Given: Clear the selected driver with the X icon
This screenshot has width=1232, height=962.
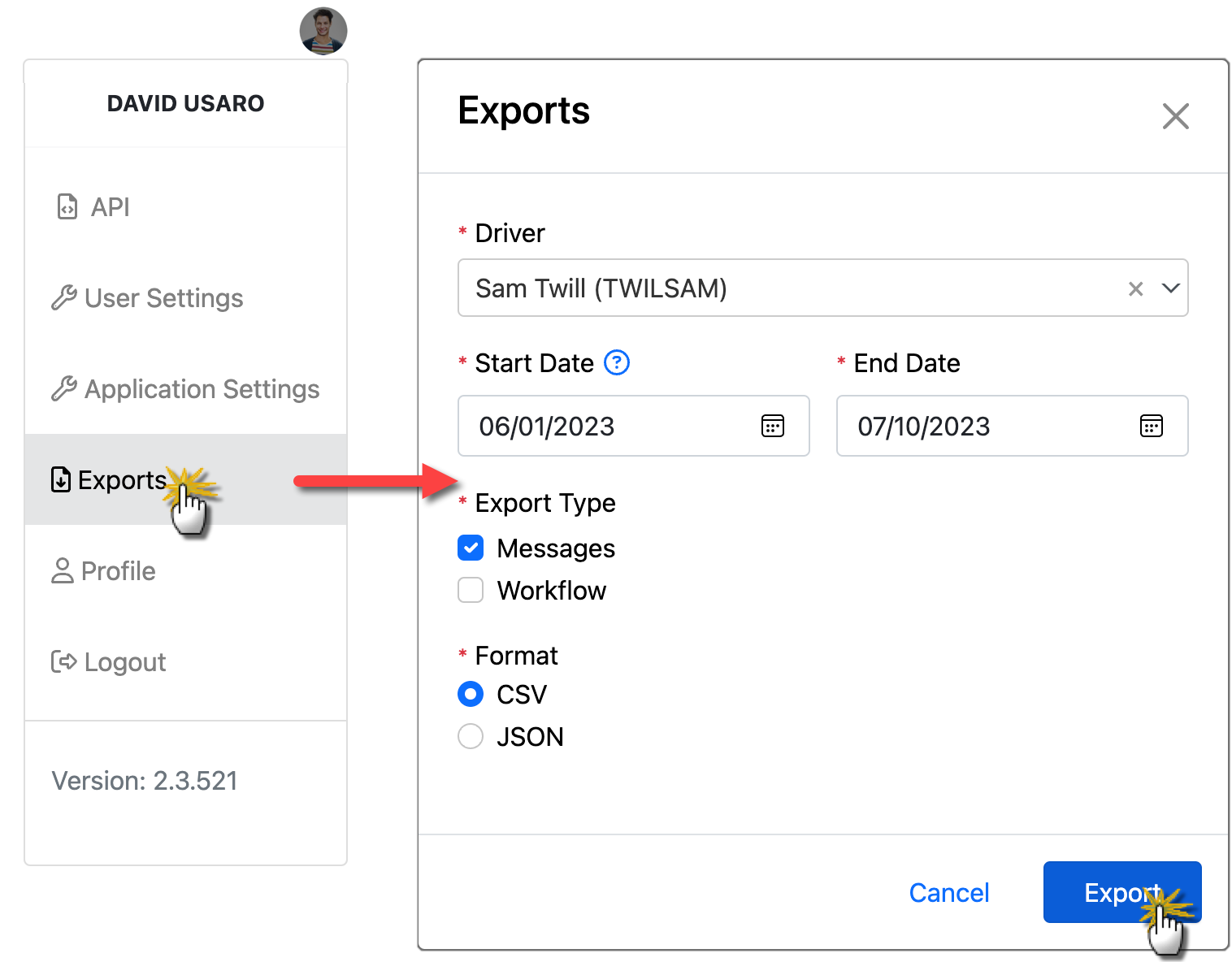Looking at the screenshot, I should pyautogui.click(x=1135, y=288).
